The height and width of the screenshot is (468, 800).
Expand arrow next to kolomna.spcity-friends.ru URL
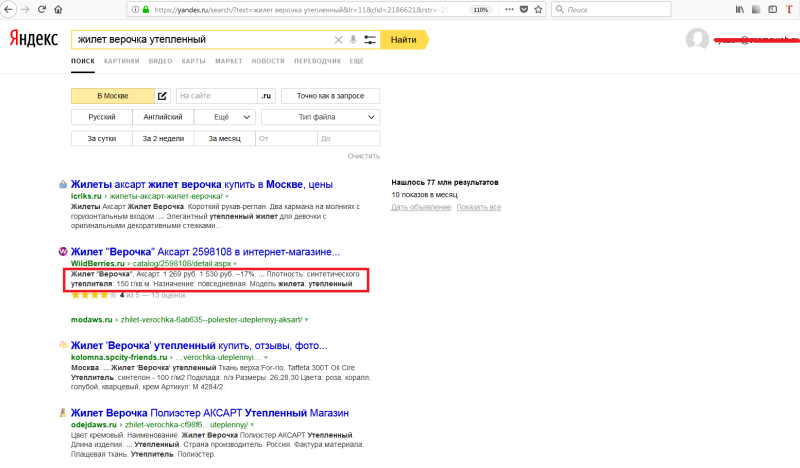tap(266, 358)
